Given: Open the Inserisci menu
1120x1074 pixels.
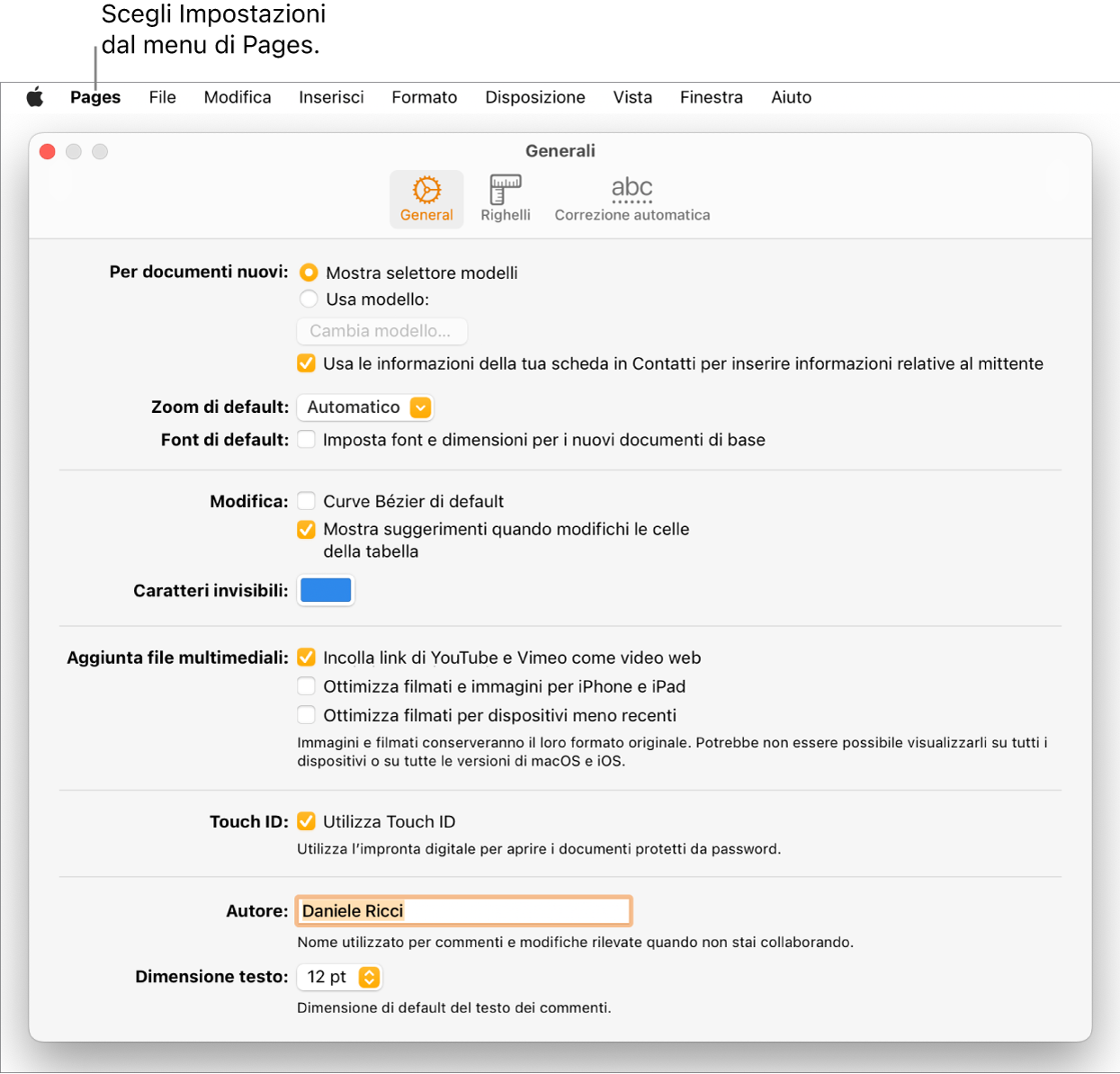Looking at the screenshot, I should pos(332,97).
